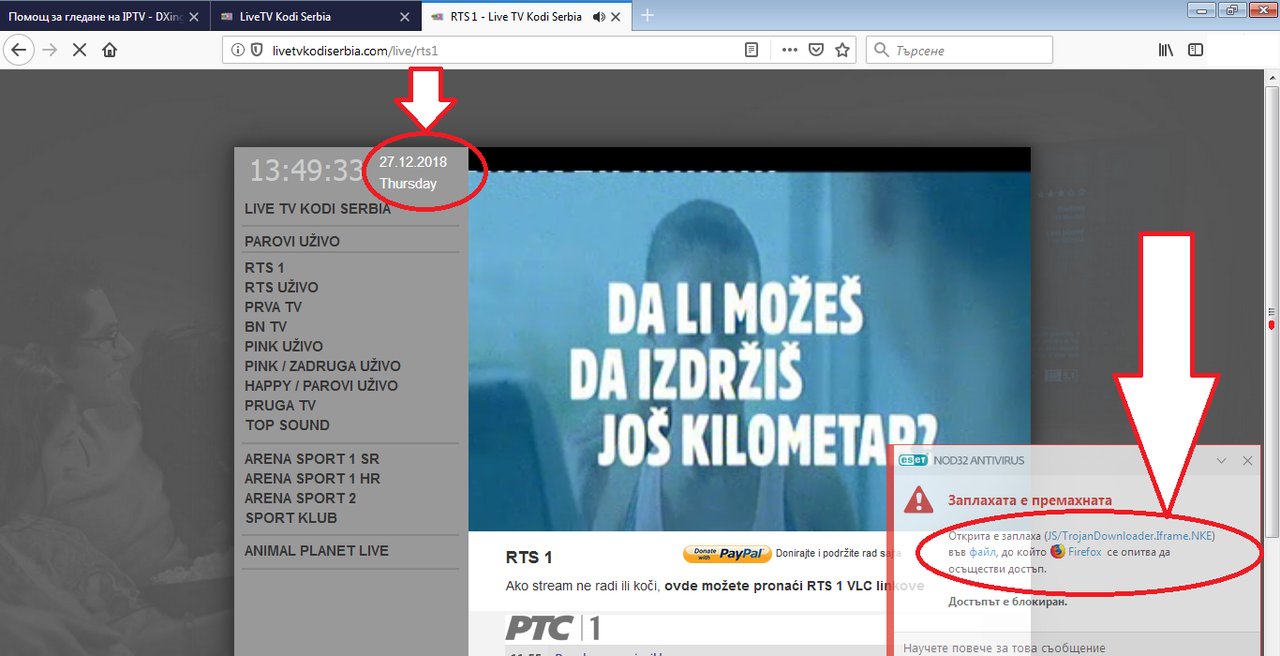The width and height of the screenshot is (1280, 656).
Task: Open PINK UŽIVO channel
Action: click(x=284, y=346)
